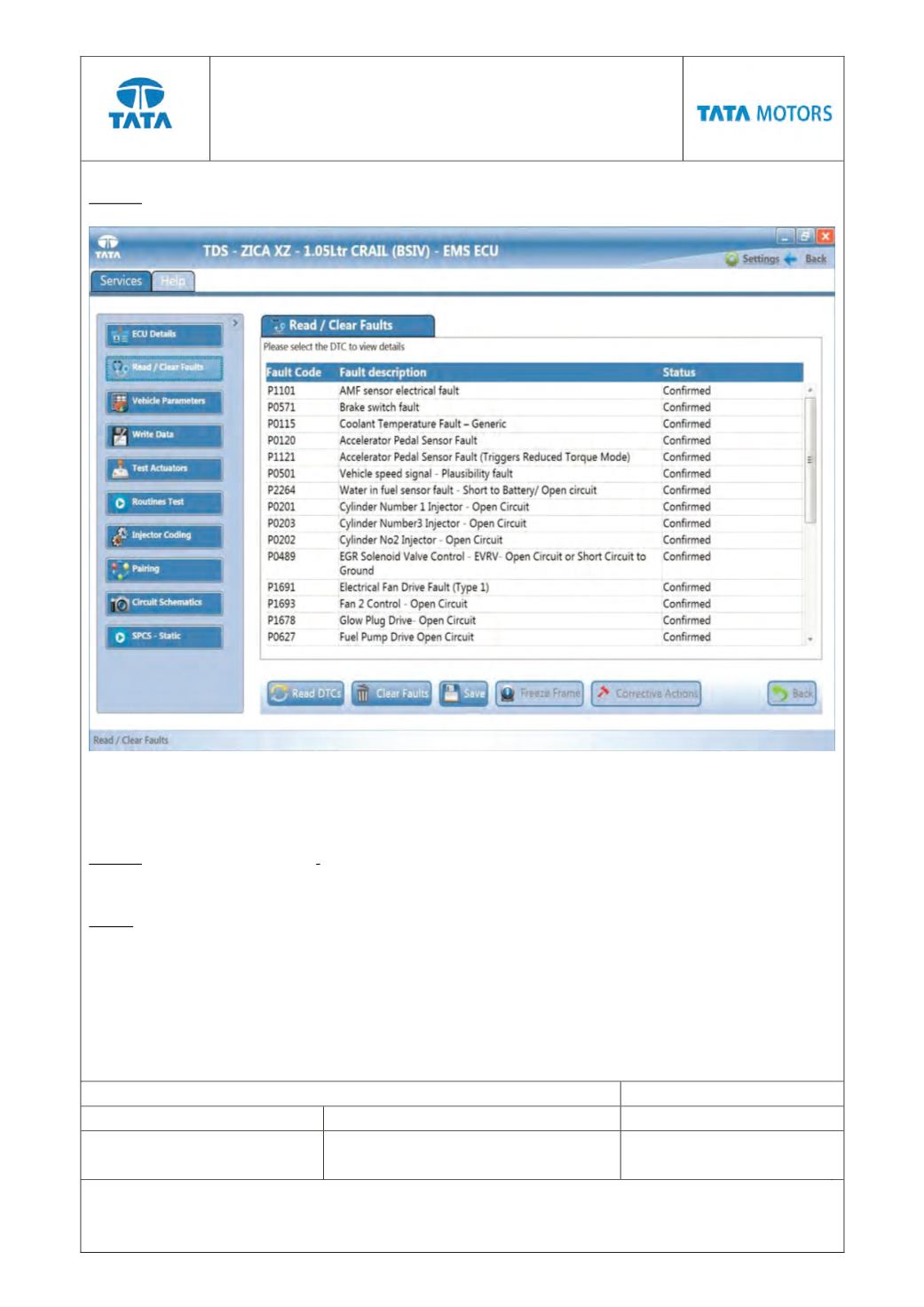
Task: Open Routines Test in sidebar
Action: pos(163,503)
